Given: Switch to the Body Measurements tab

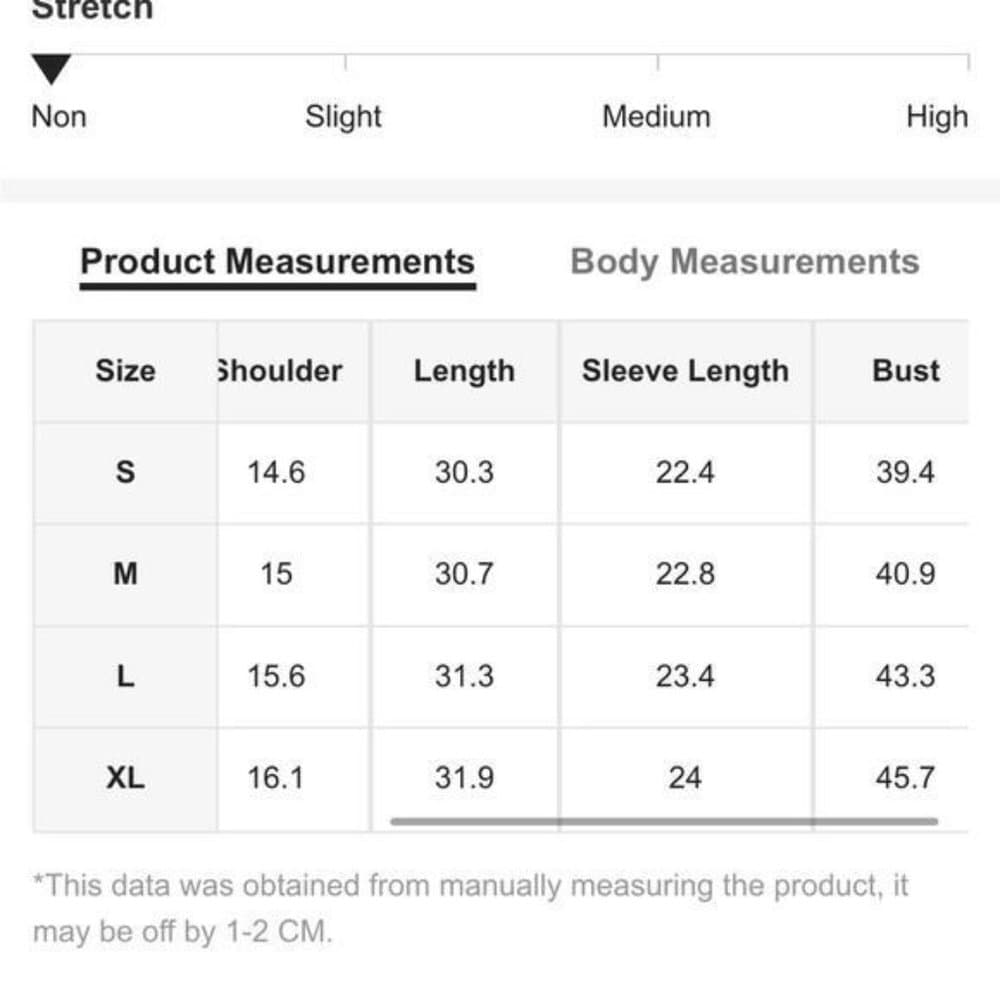Looking at the screenshot, I should point(744,262).
